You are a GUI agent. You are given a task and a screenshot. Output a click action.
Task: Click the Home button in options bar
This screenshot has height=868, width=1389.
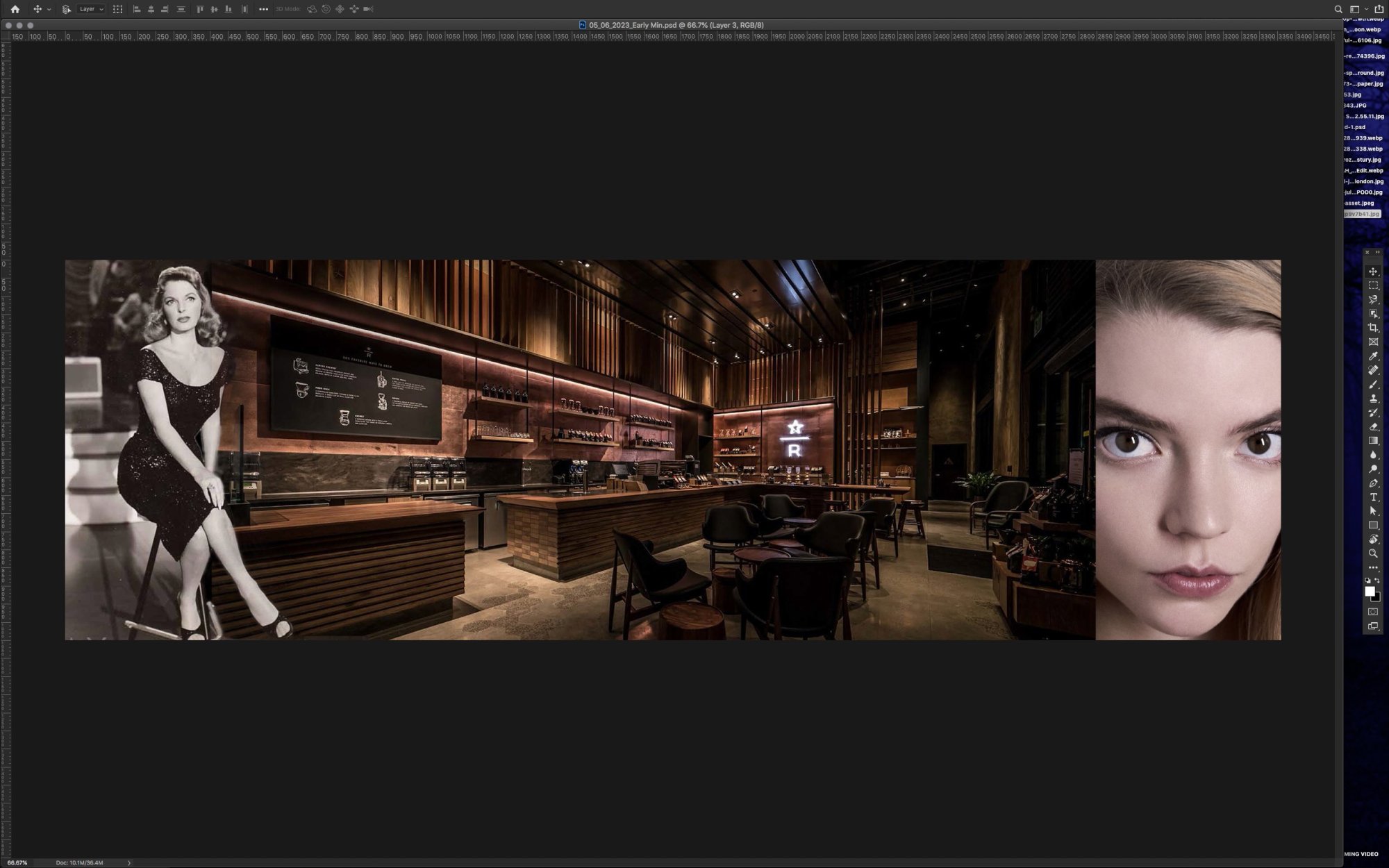point(15,9)
